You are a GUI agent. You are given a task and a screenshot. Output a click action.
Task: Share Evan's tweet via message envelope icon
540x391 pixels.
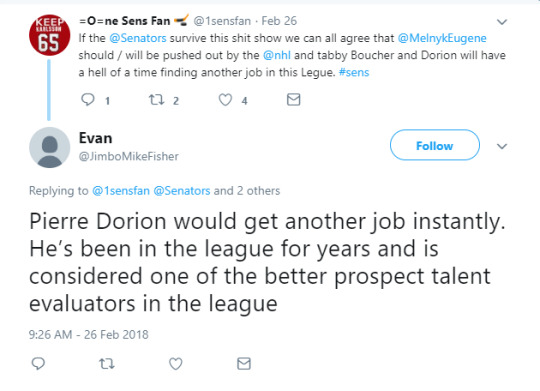pos(244,363)
